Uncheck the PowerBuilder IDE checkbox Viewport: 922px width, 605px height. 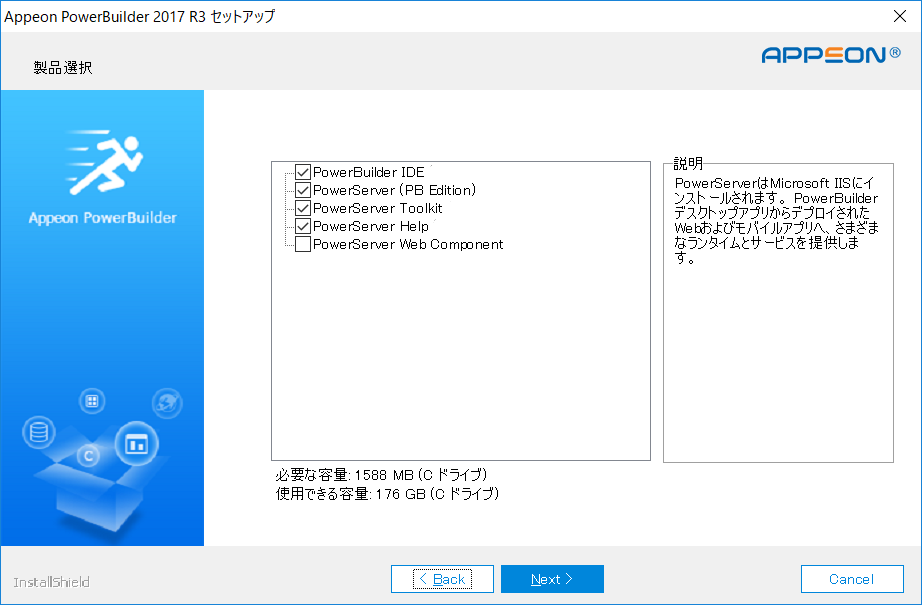(x=303, y=172)
